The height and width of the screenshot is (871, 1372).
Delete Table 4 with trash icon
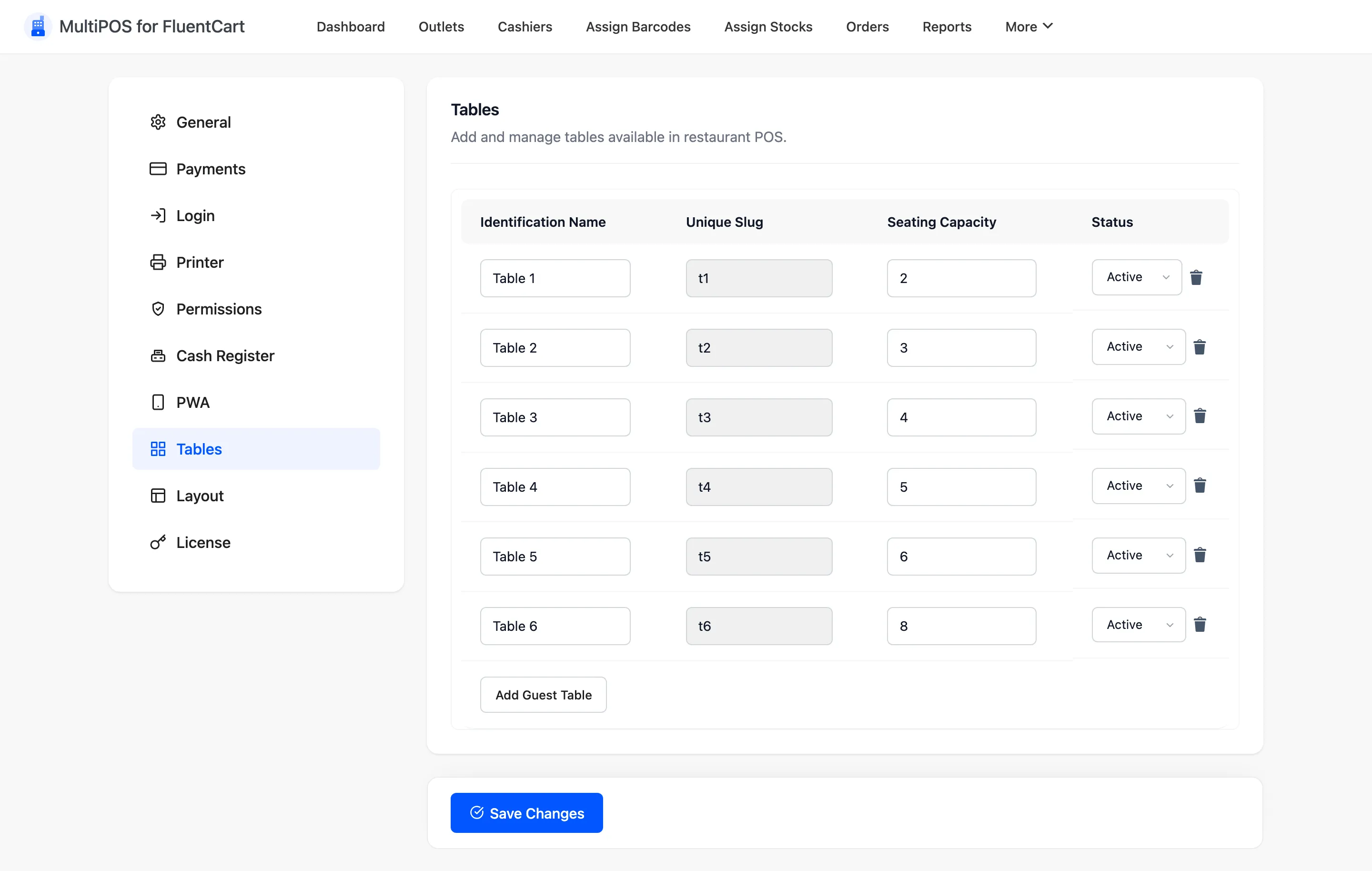pyautogui.click(x=1200, y=486)
